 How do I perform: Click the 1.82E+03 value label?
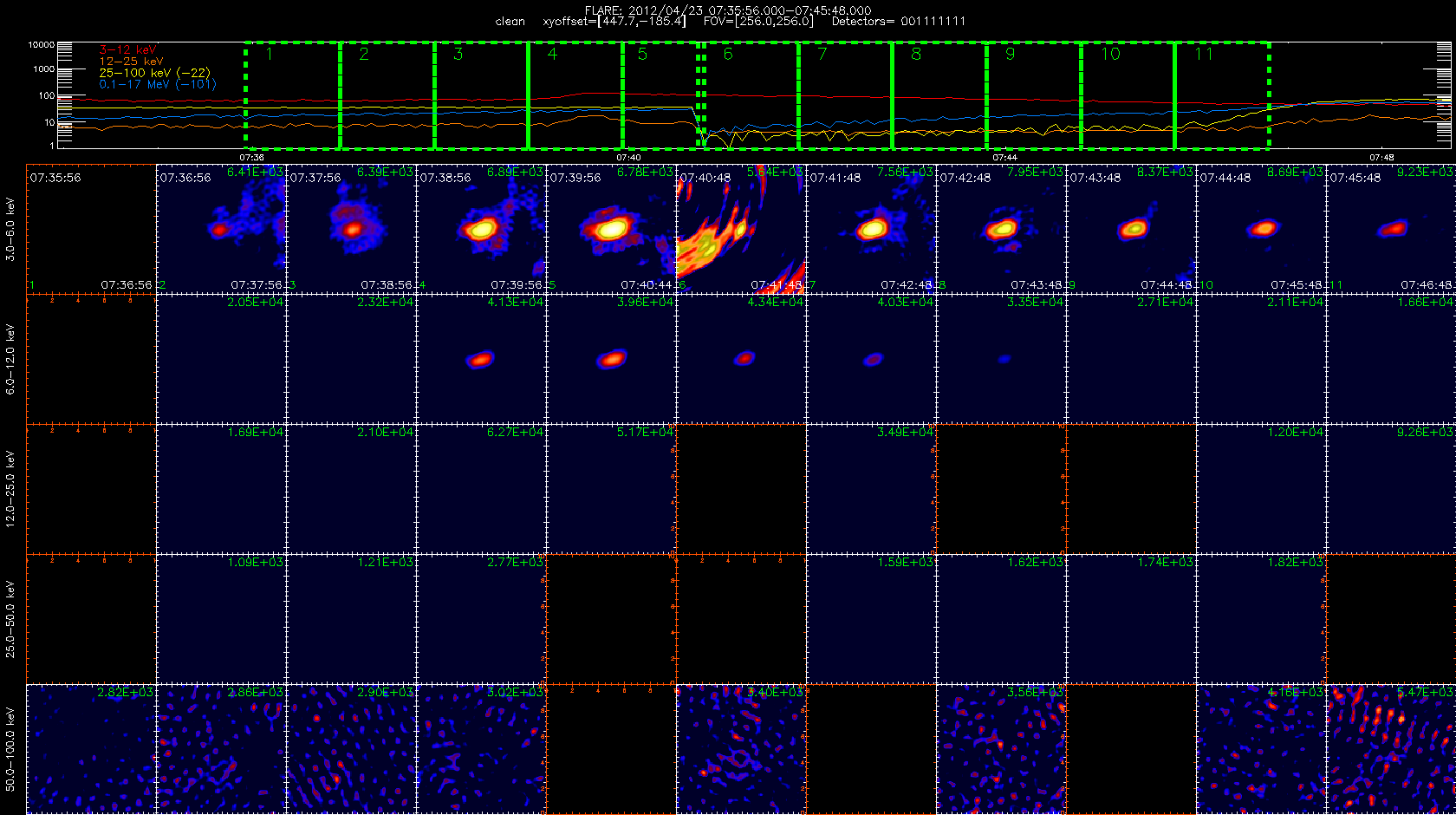[1296, 563]
